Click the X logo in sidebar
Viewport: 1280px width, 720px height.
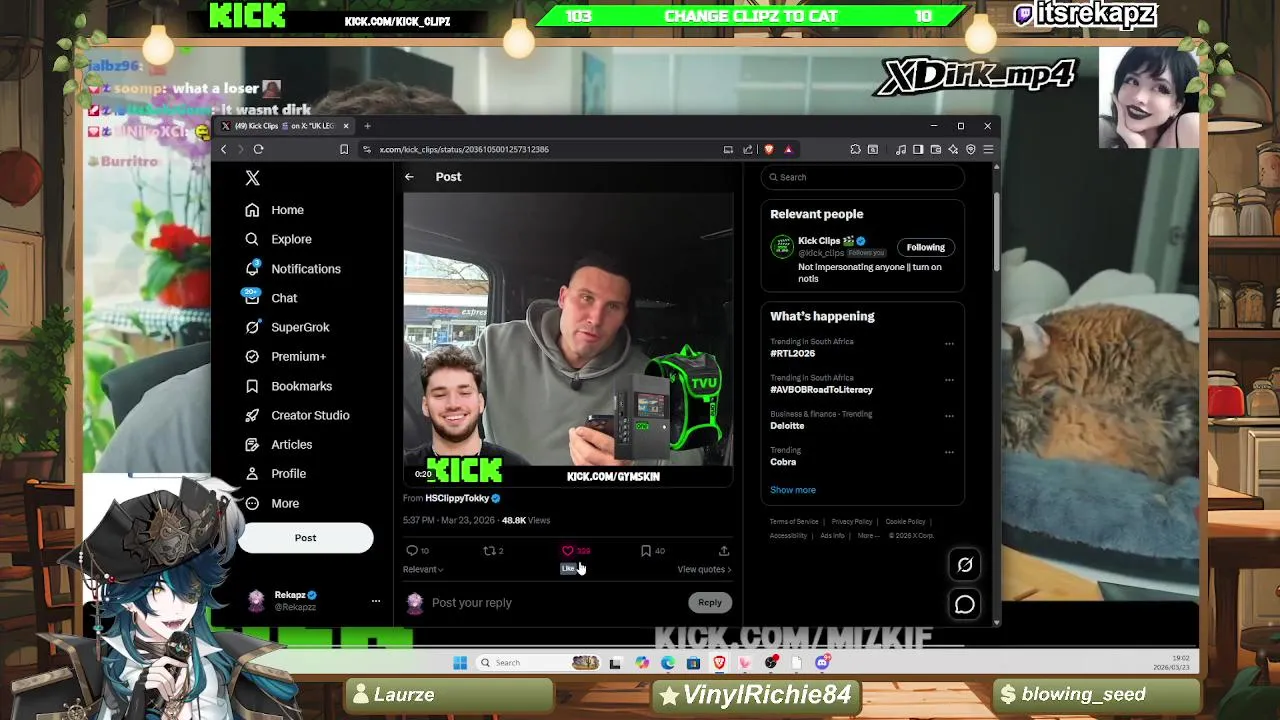[252, 178]
